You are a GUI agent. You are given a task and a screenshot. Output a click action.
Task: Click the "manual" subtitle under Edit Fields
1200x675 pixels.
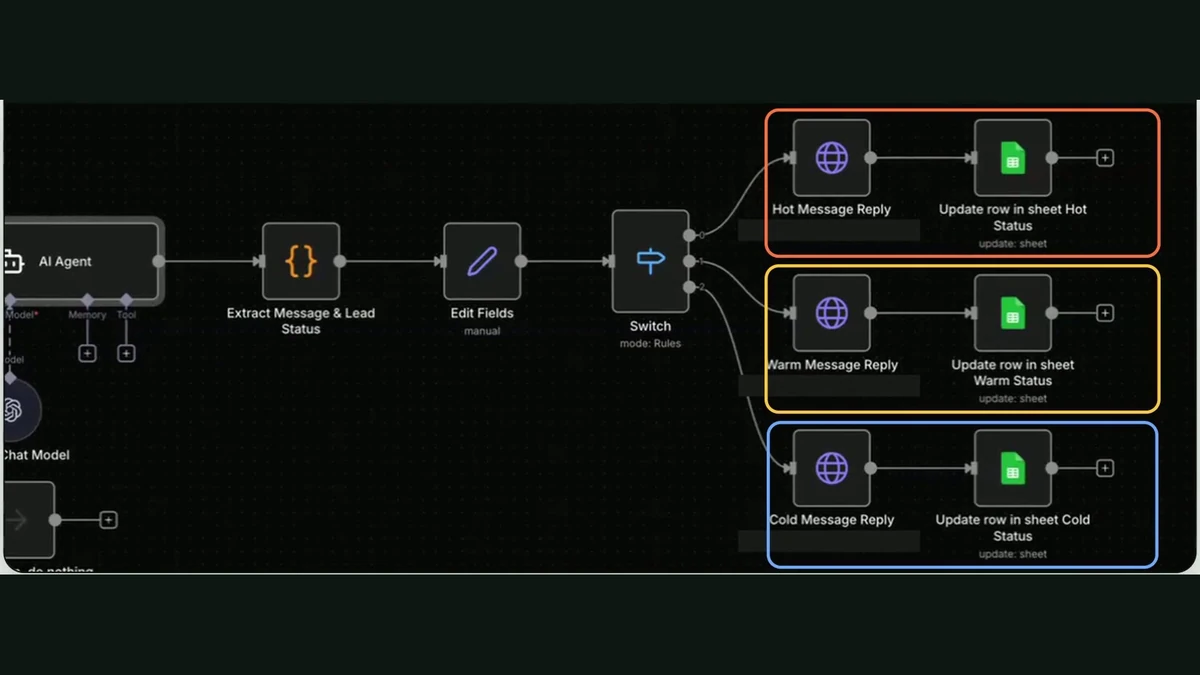[482, 331]
